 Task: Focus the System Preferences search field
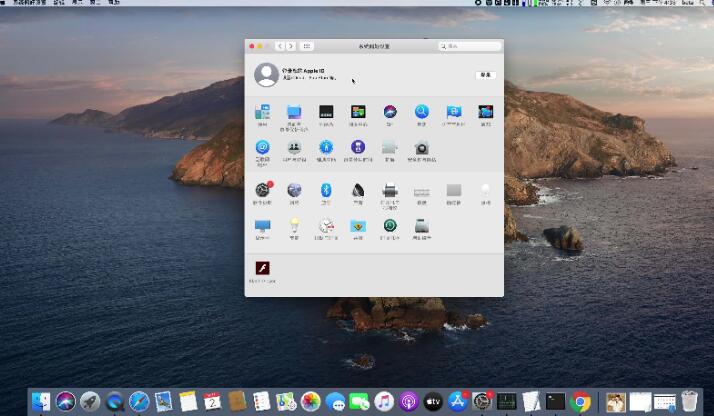pos(469,46)
